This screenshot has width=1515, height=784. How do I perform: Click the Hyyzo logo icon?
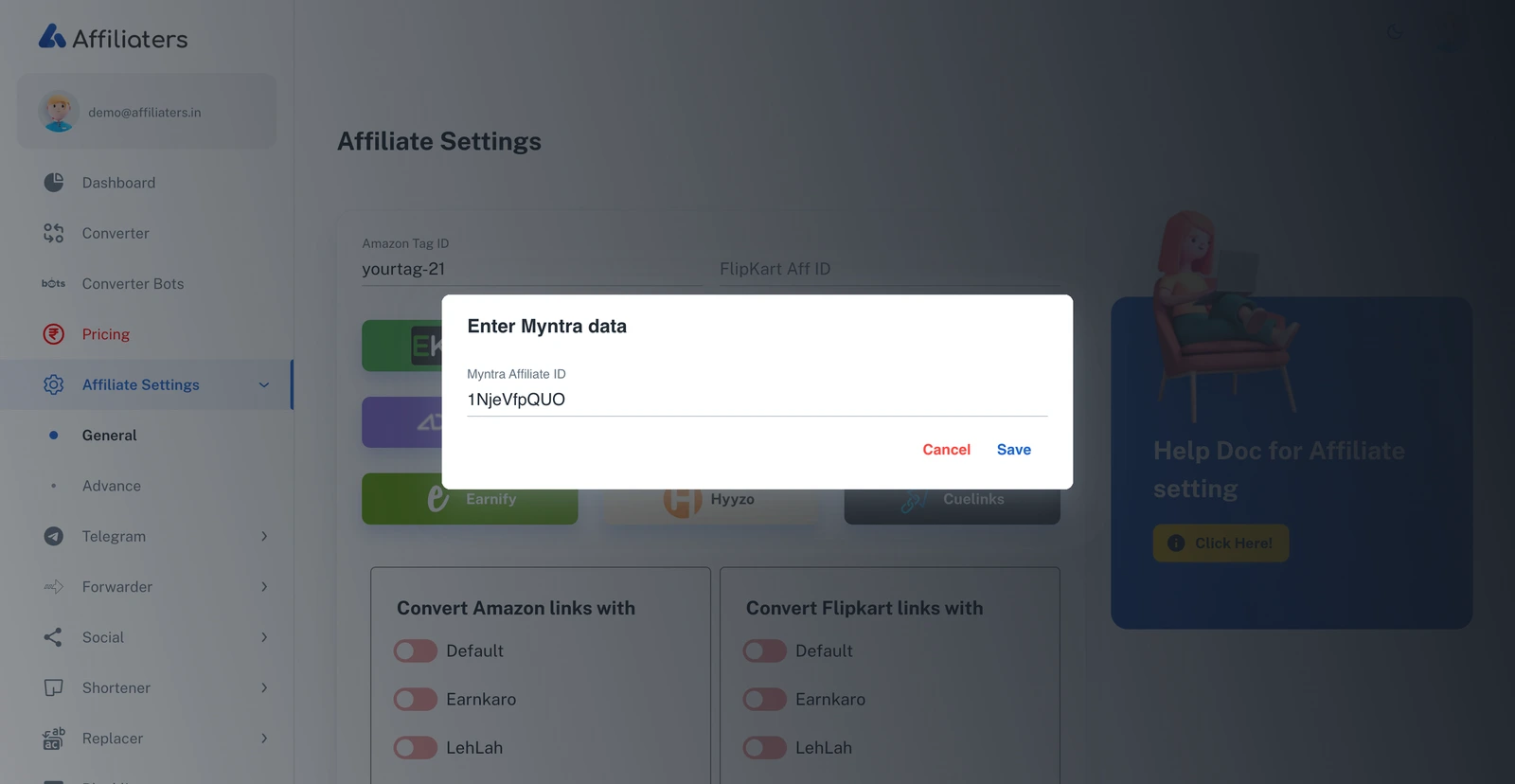(x=683, y=501)
